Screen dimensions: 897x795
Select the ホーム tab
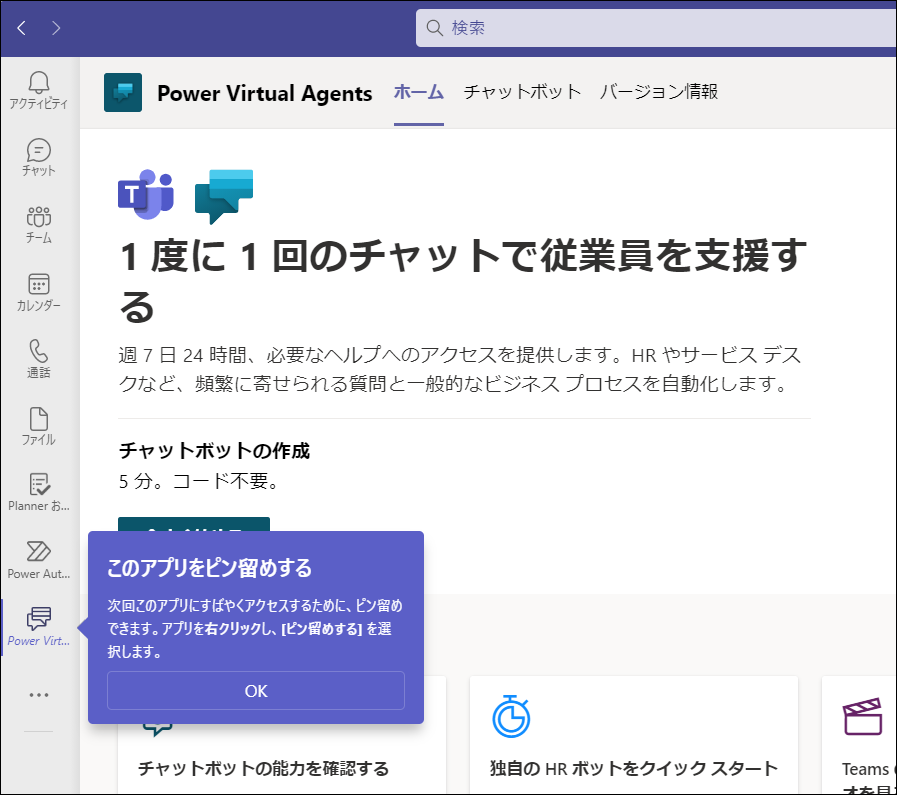[419, 92]
